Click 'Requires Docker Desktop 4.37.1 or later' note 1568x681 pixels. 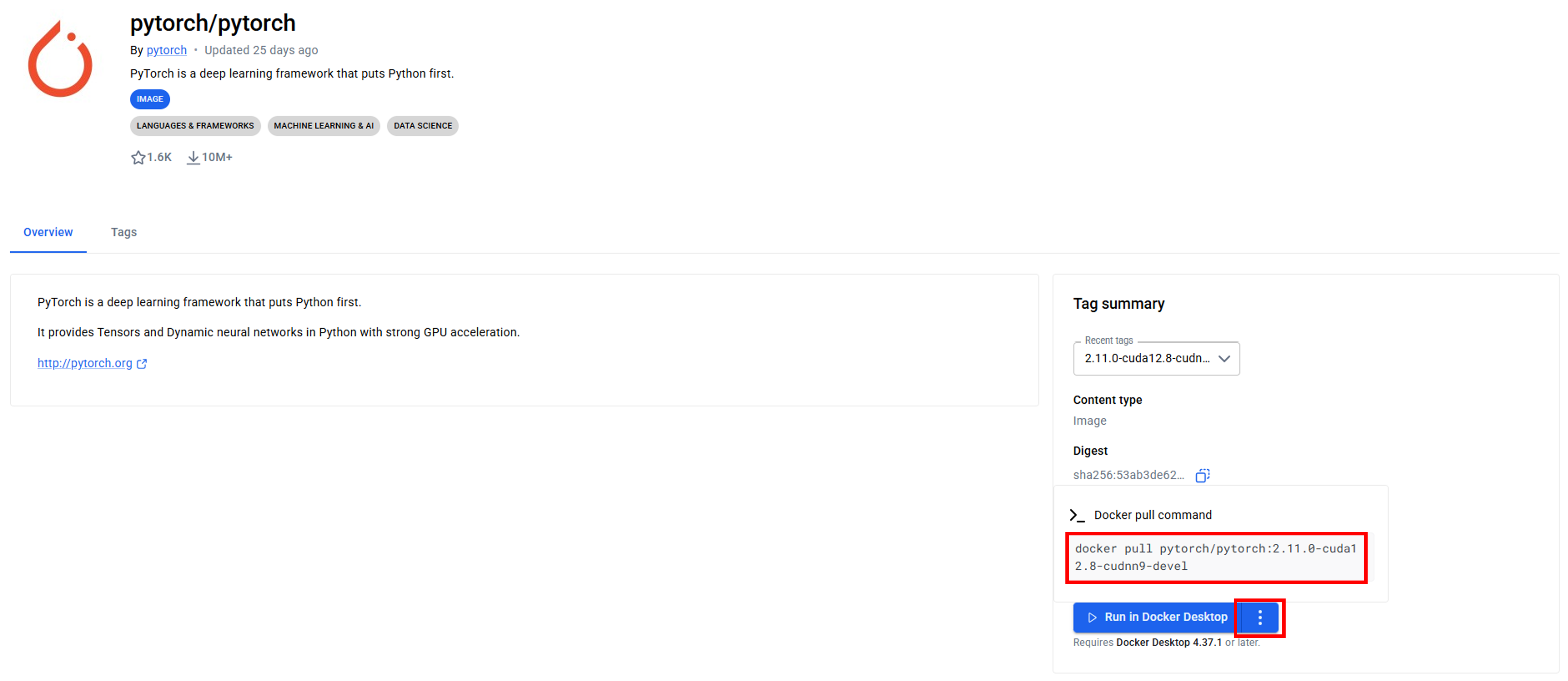[x=1166, y=643]
